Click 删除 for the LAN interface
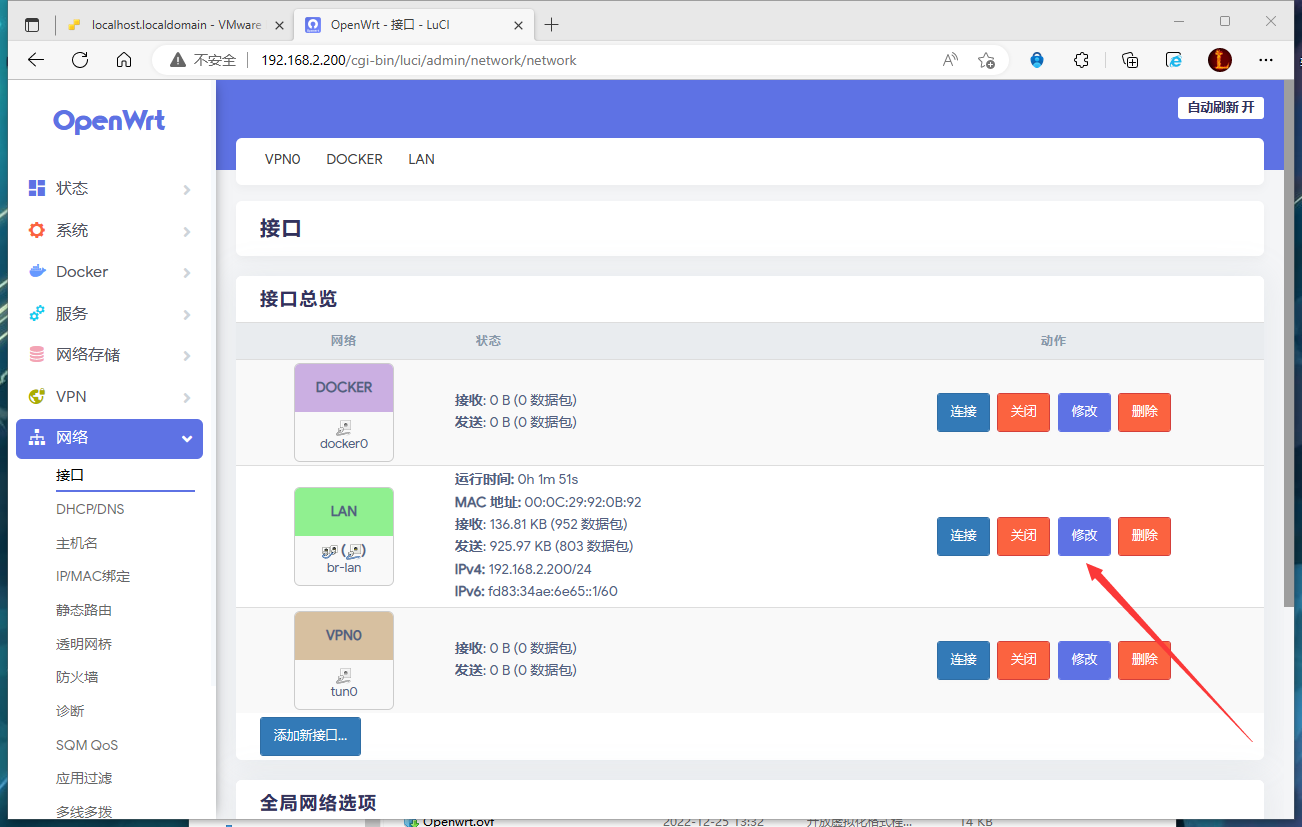The width and height of the screenshot is (1302, 827). pyautogui.click(x=1144, y=536)
